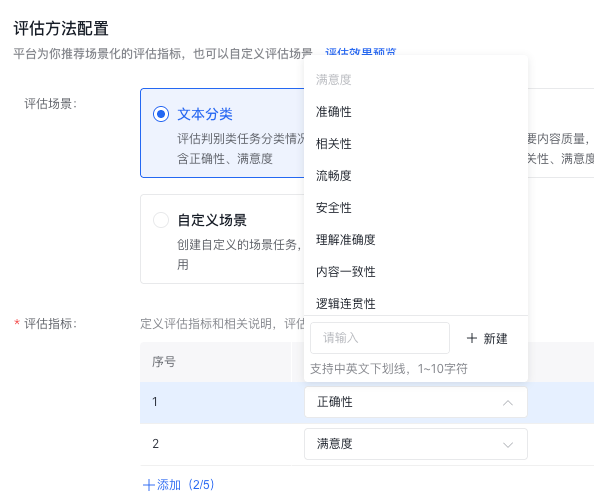The image size is (594, 502).
Task: Open the 满意度 metric combo box
Action: click(x=416, y=444)
